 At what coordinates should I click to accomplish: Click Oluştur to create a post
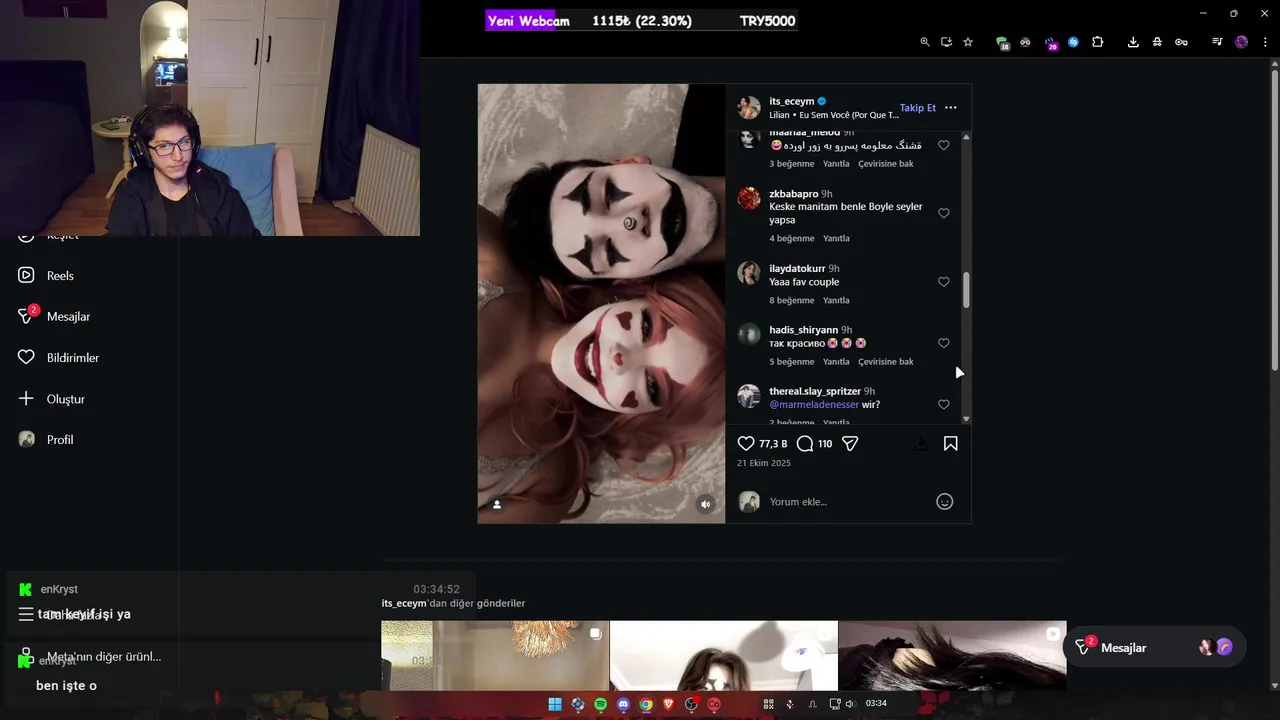tap(52, 398)
